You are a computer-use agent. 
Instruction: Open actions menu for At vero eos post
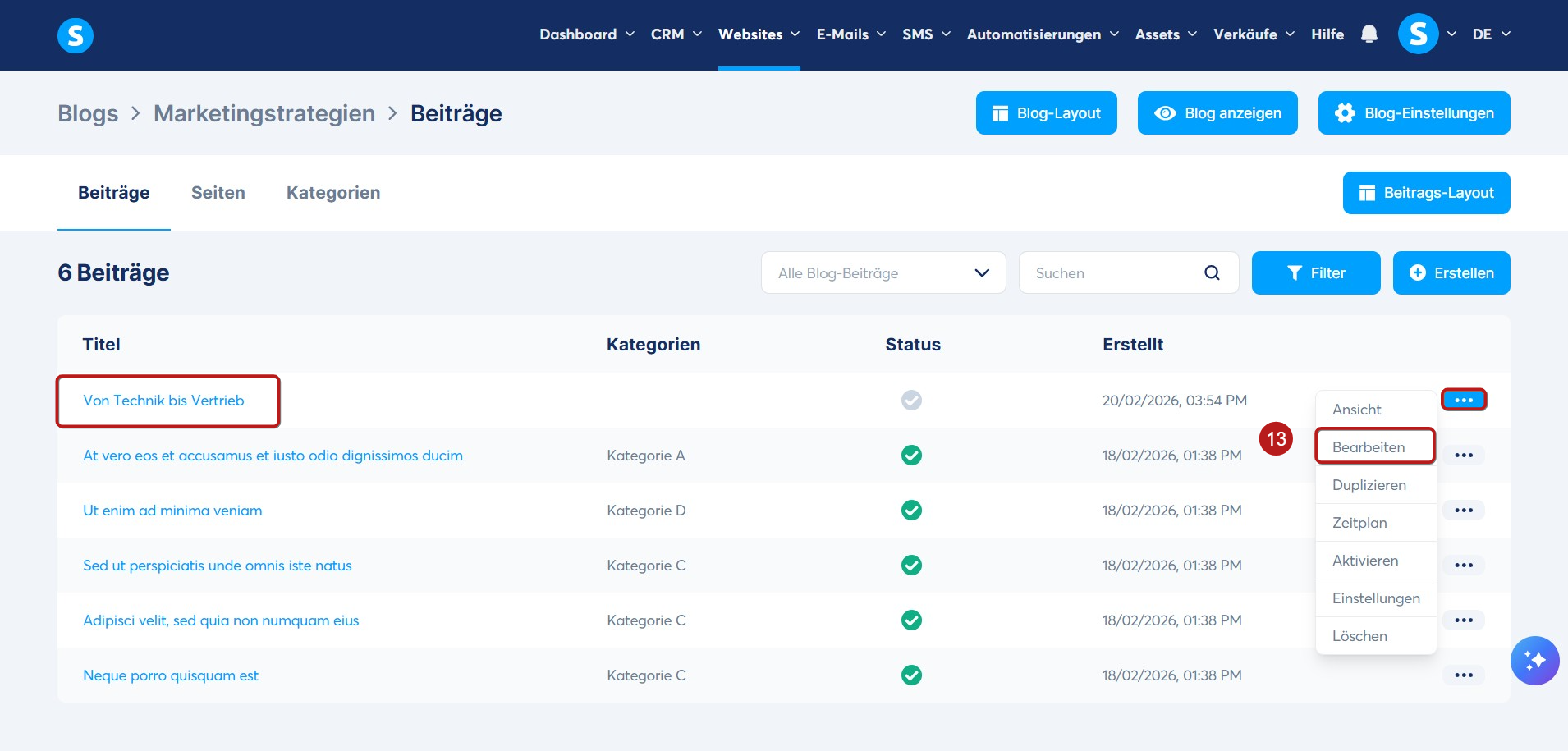[x=1464, y=455]
